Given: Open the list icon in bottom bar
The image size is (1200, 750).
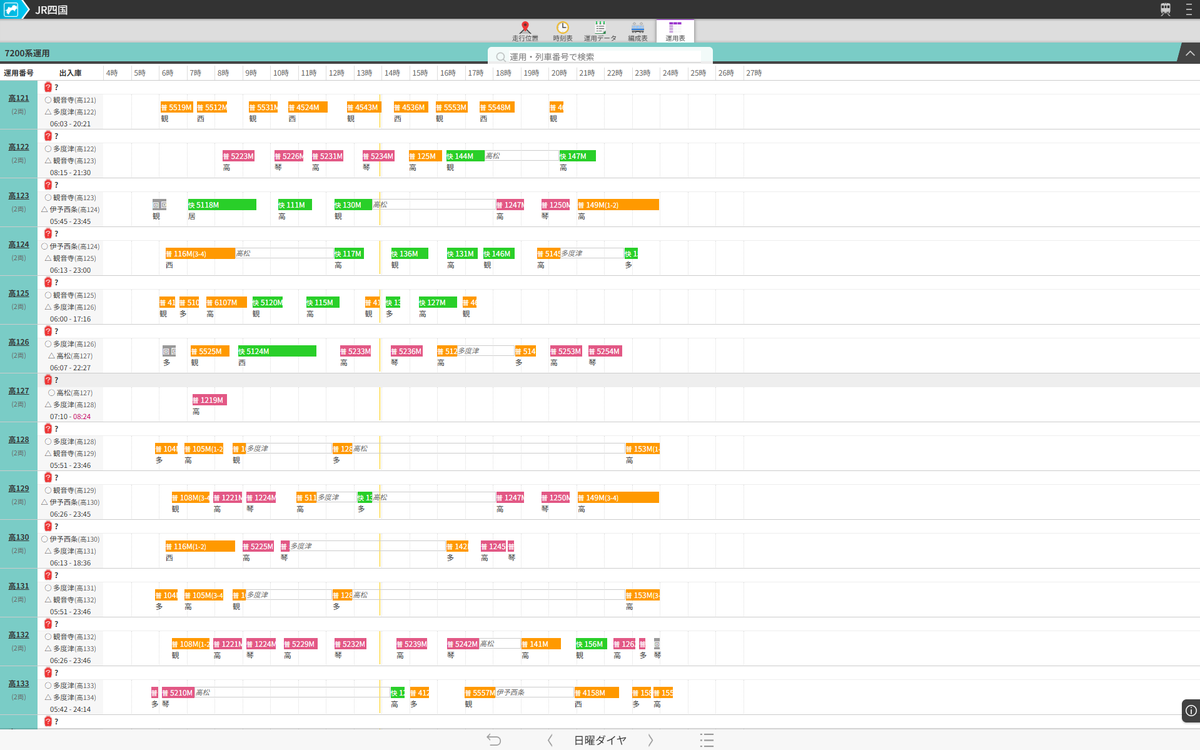Looking at the screenshot, I should pyautogui.click(x=707, y=740).
